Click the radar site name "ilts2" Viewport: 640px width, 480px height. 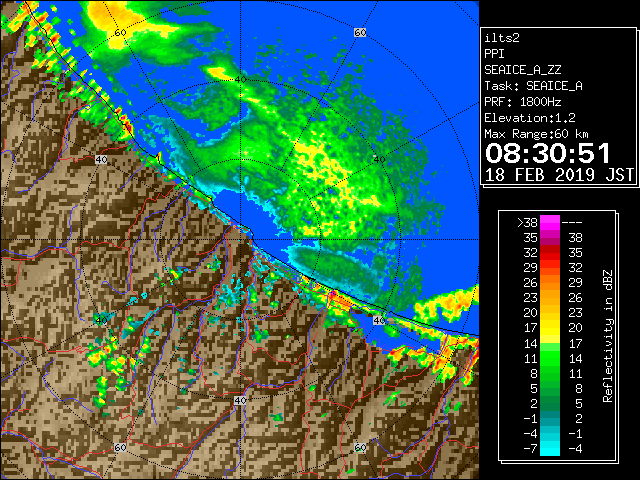[x=502, y=38]
